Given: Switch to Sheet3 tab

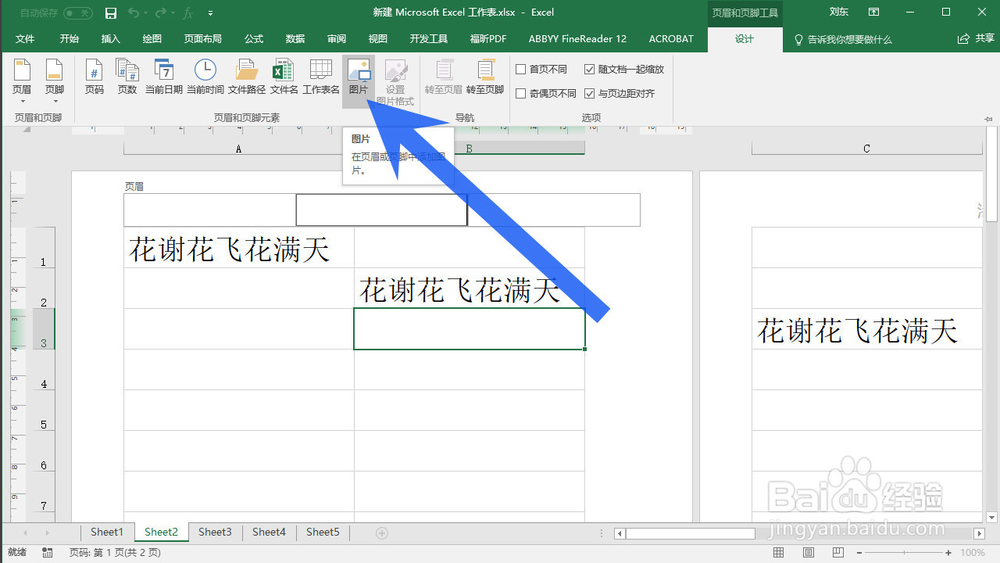Looking at the screenshot, I should [x=215, y=532].
